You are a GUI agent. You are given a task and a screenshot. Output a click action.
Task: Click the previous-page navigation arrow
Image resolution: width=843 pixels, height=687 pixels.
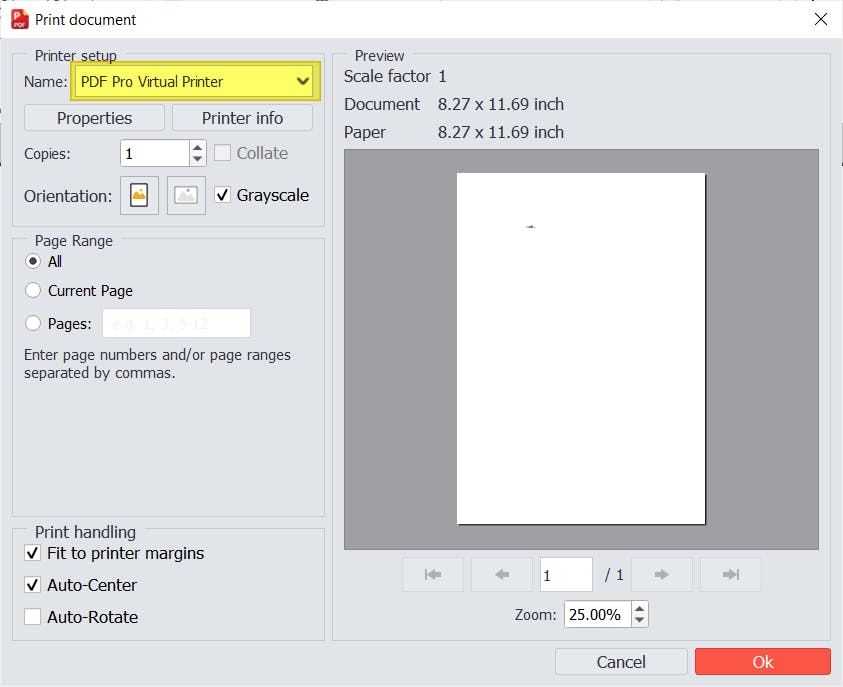point(501,574)
